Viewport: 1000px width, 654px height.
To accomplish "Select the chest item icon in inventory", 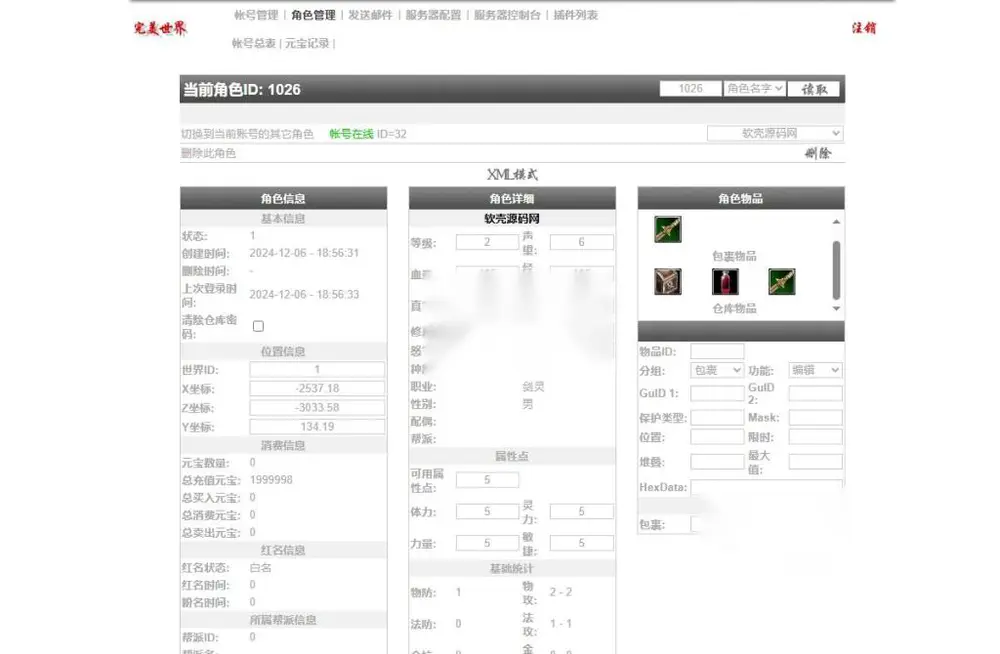I will (668, 281).
